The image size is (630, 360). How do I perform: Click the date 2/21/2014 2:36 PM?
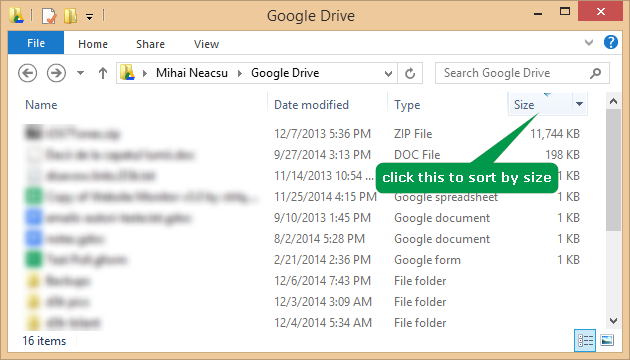click(x=322, y=260)
